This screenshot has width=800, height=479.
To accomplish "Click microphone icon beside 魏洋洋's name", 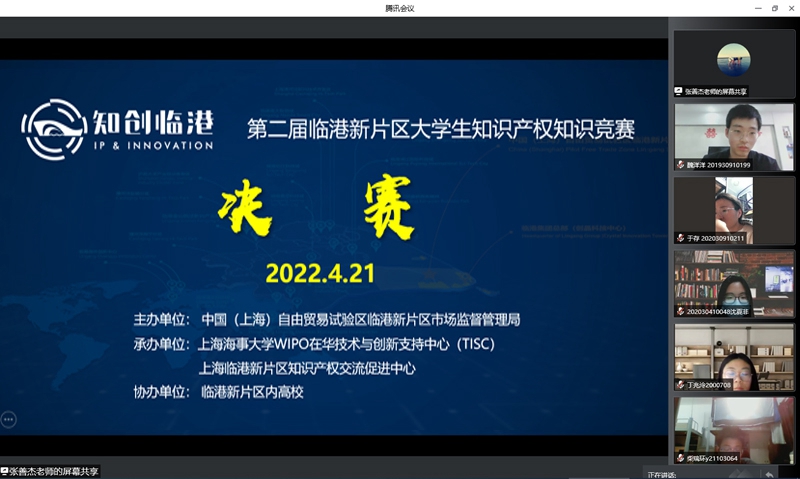I will coord(680,164).
